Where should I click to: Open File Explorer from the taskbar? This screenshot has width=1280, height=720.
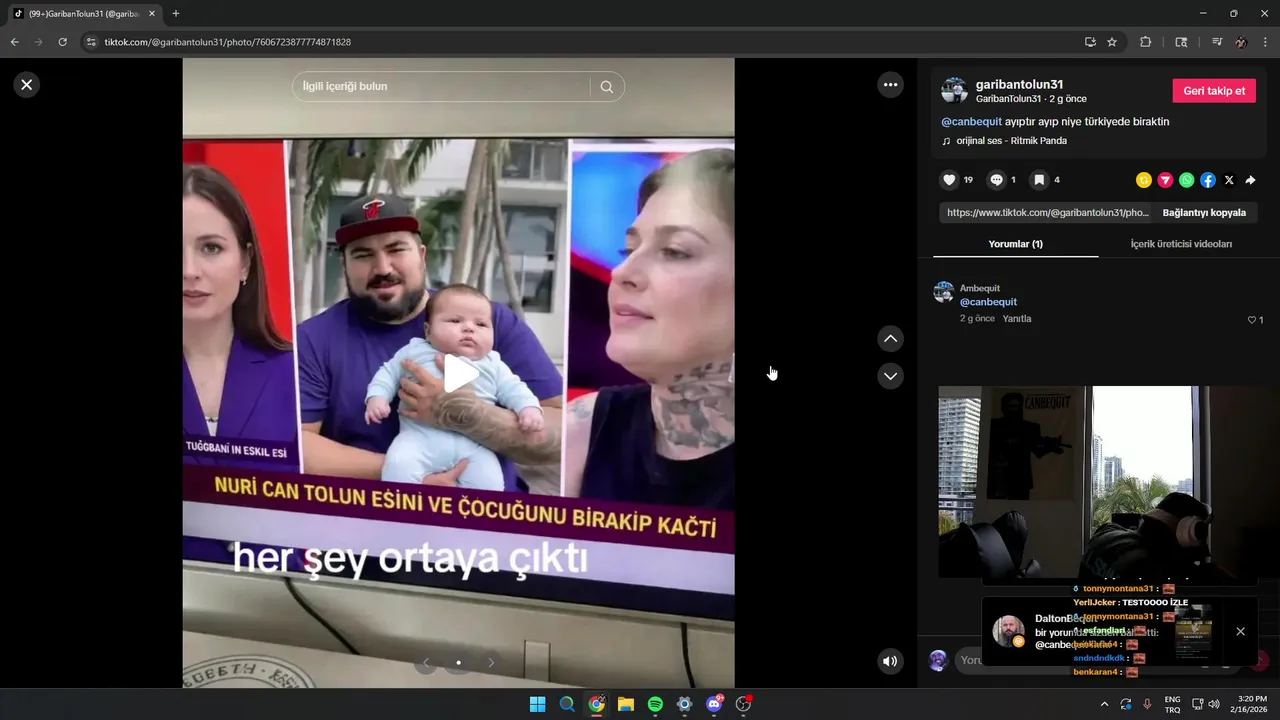coord(626,704)
